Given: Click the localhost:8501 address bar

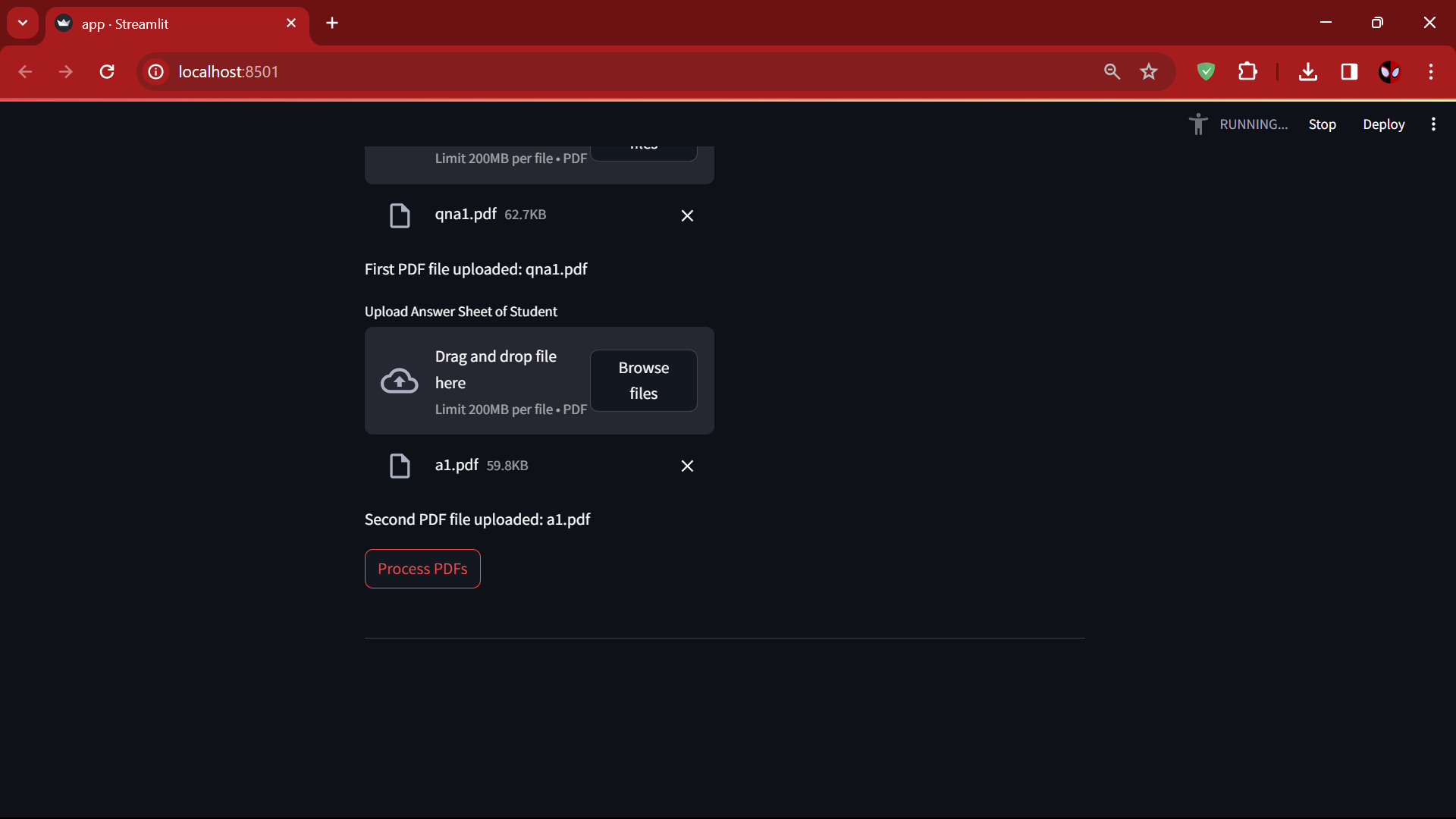Looking at the screenshot, I should tap(607, 72).
